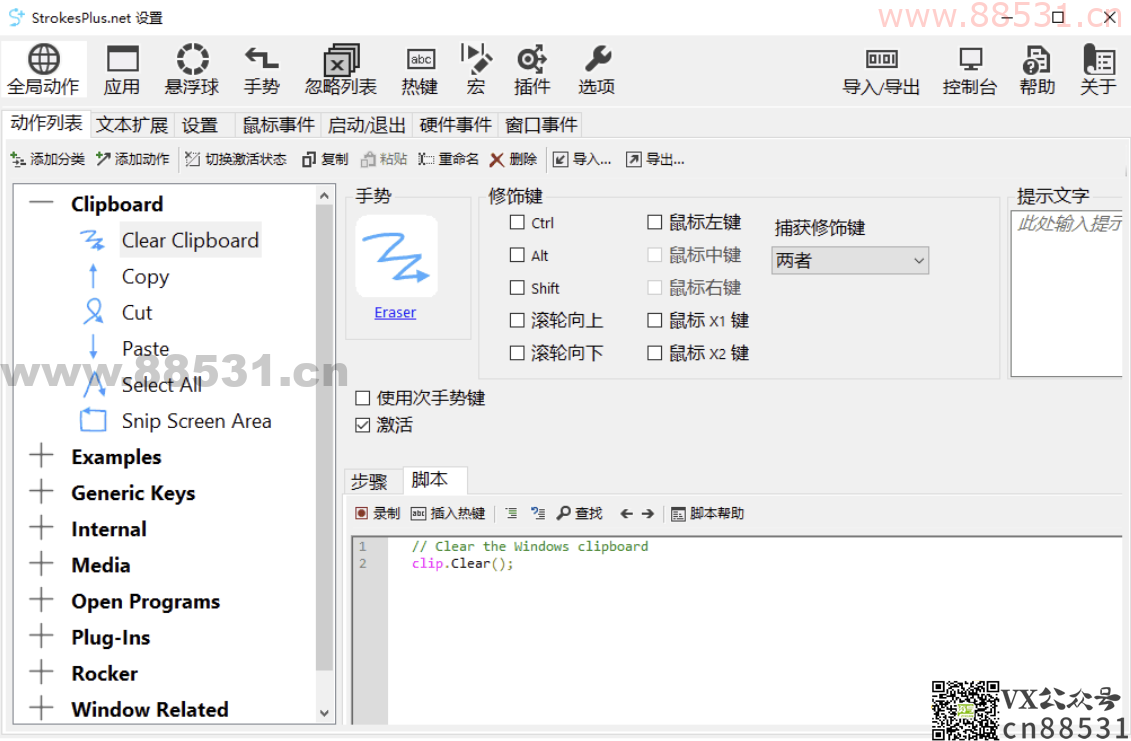Open 脚本帮助 script help

707,514
